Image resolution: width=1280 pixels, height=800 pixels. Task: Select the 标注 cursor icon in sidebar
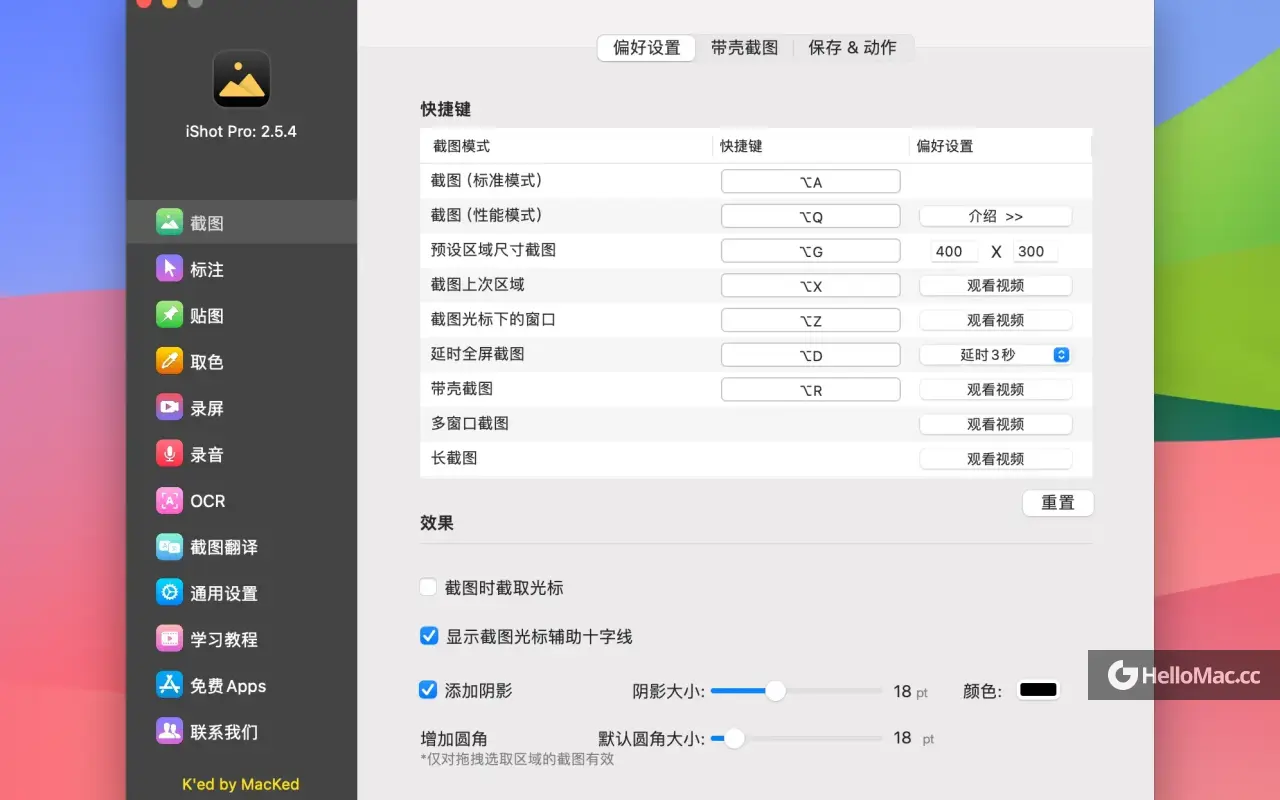pos(169,269)
